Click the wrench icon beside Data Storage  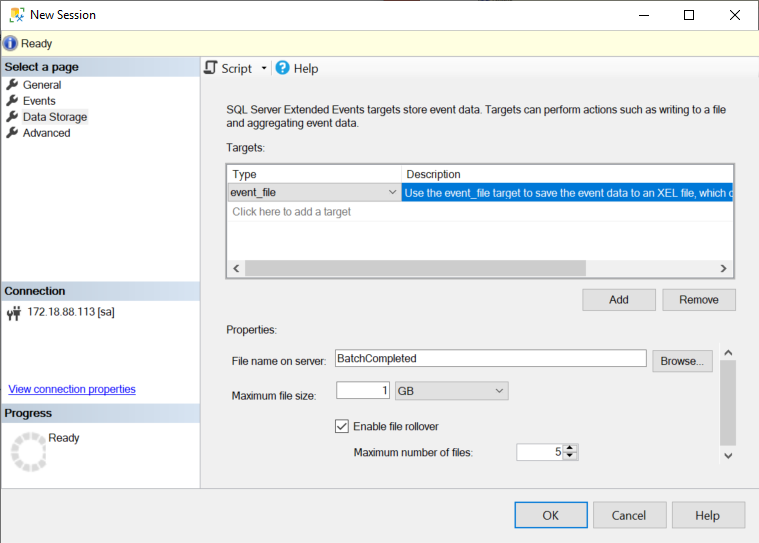click(x=12, y=117)
